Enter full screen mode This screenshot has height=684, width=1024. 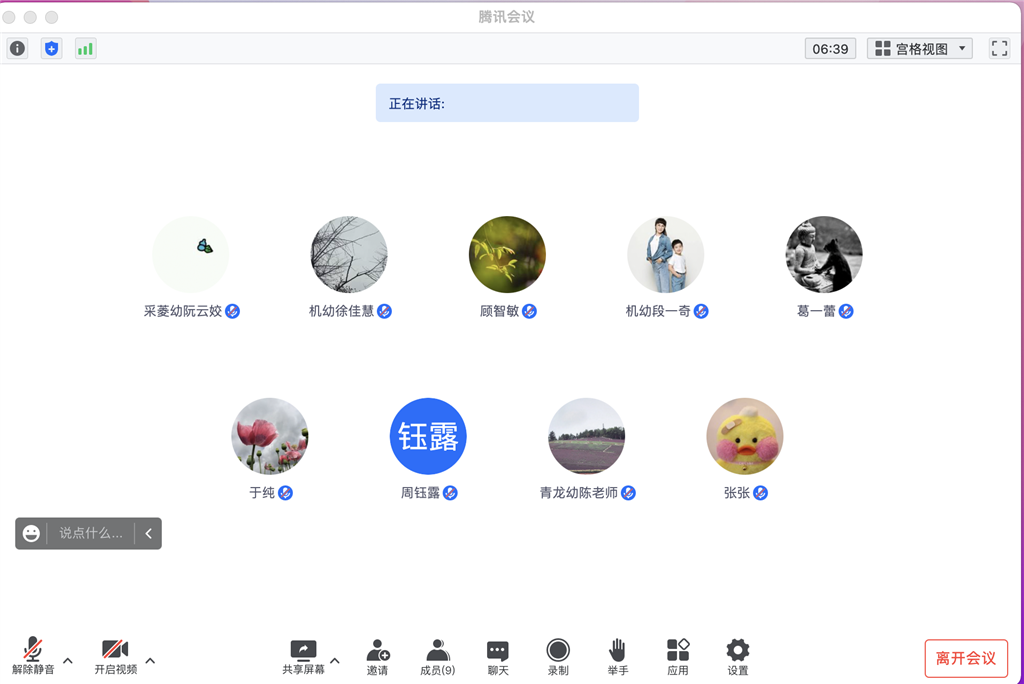998,48
